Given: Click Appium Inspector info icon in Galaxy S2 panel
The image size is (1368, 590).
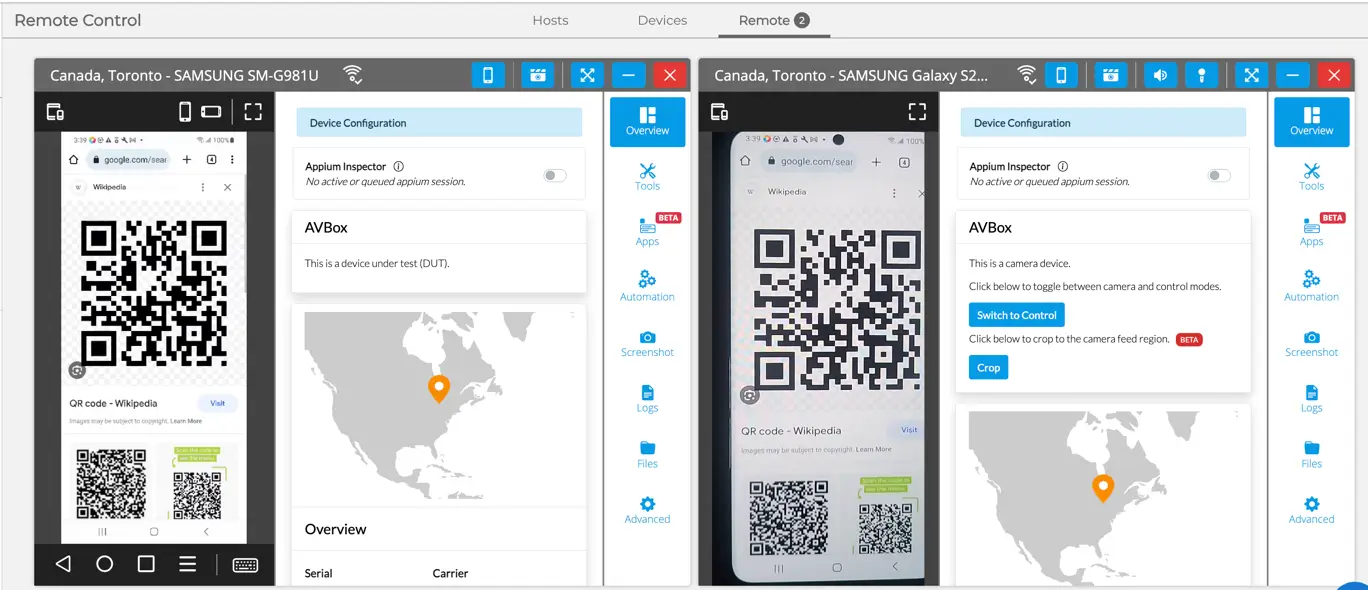Looking at the screenshot, I should (1062, 167).
